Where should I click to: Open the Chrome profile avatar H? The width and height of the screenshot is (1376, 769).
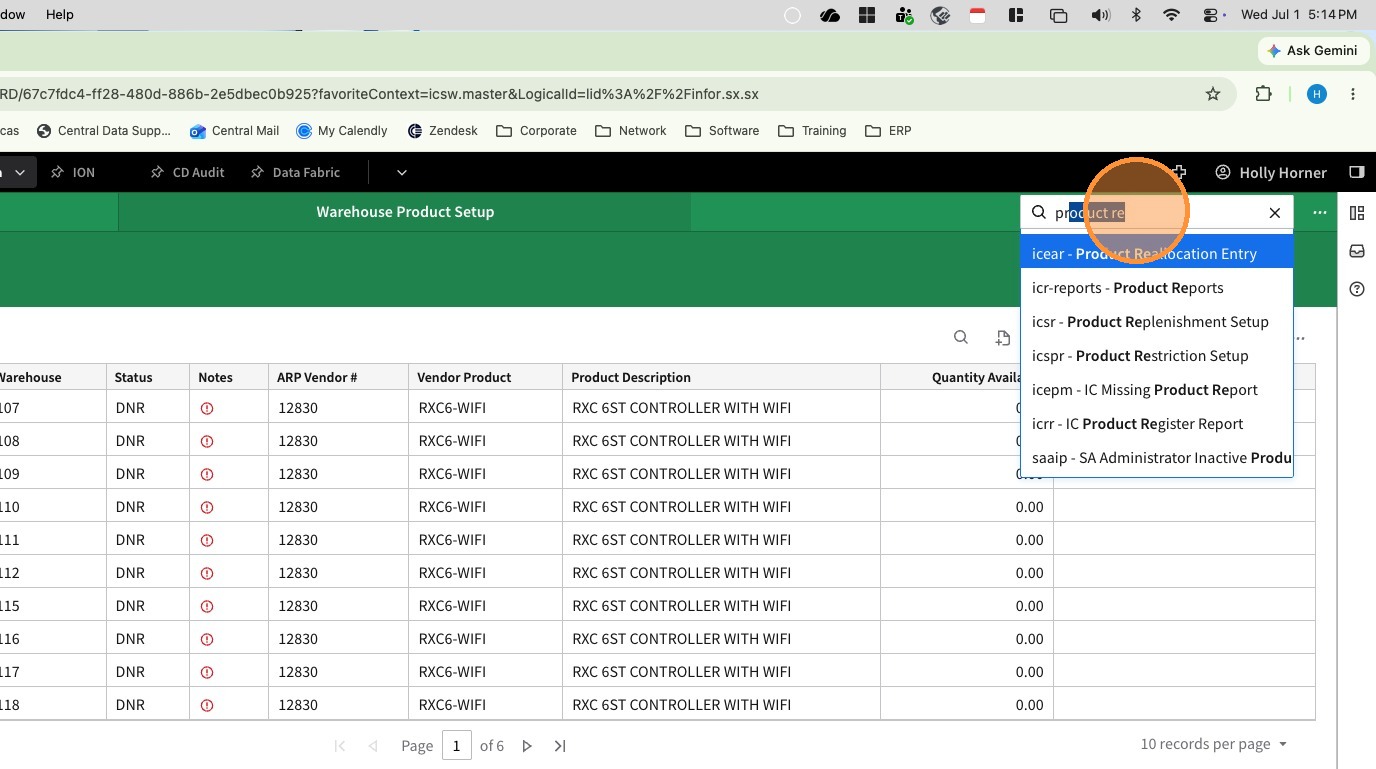tap(1317, 94)
